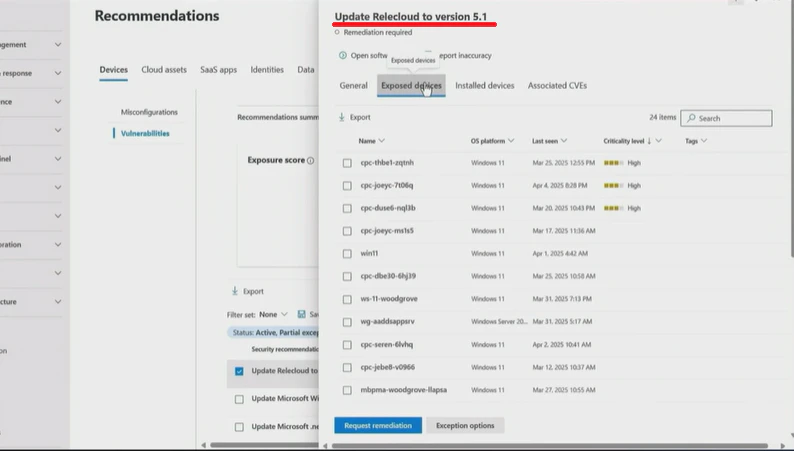The image size is (794, 451).
Task: Expand sidebar section ending 'response'
Action: click(x=58, y=73)
